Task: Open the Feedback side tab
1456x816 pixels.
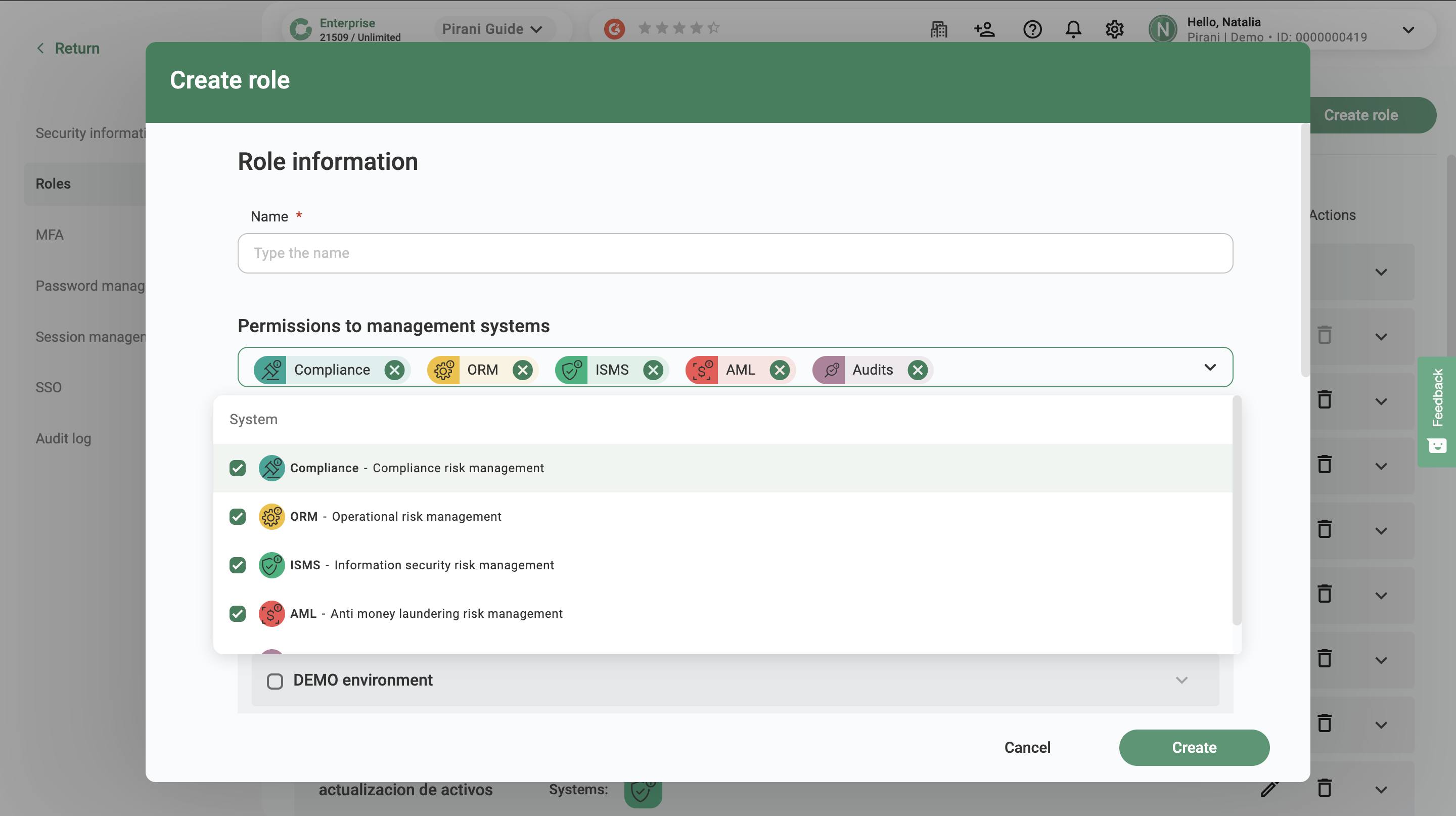Action: (x=1437, y=411)
